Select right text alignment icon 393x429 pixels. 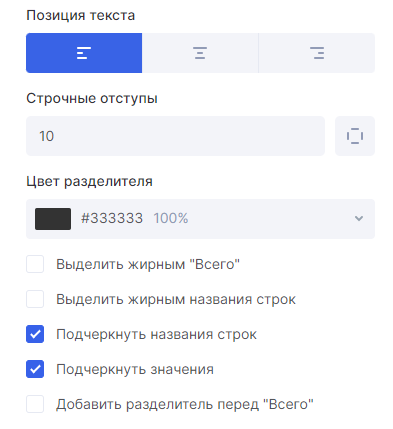point(317,53)
